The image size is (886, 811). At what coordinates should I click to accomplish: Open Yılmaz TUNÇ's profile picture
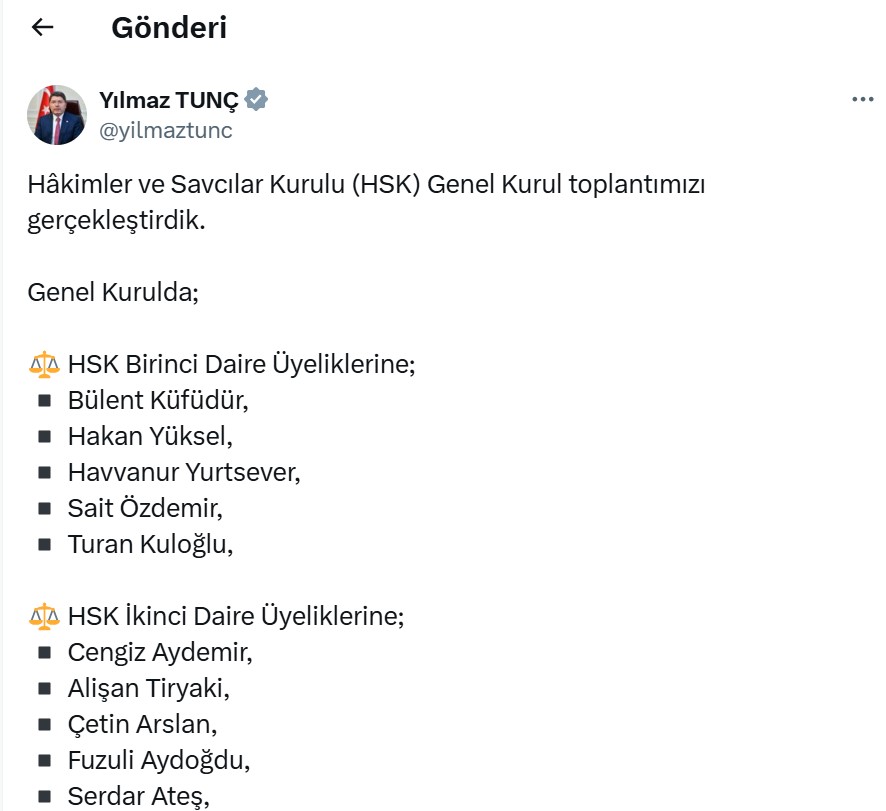(x=57, y=115)
